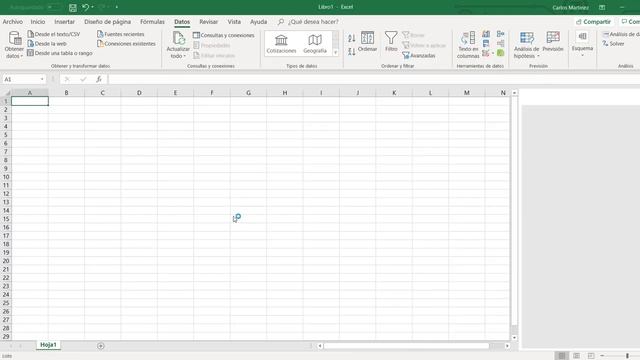Viewport: 640px width, 360px height.
Task: Click the zoom slider handle
Action: coord(627,356)
